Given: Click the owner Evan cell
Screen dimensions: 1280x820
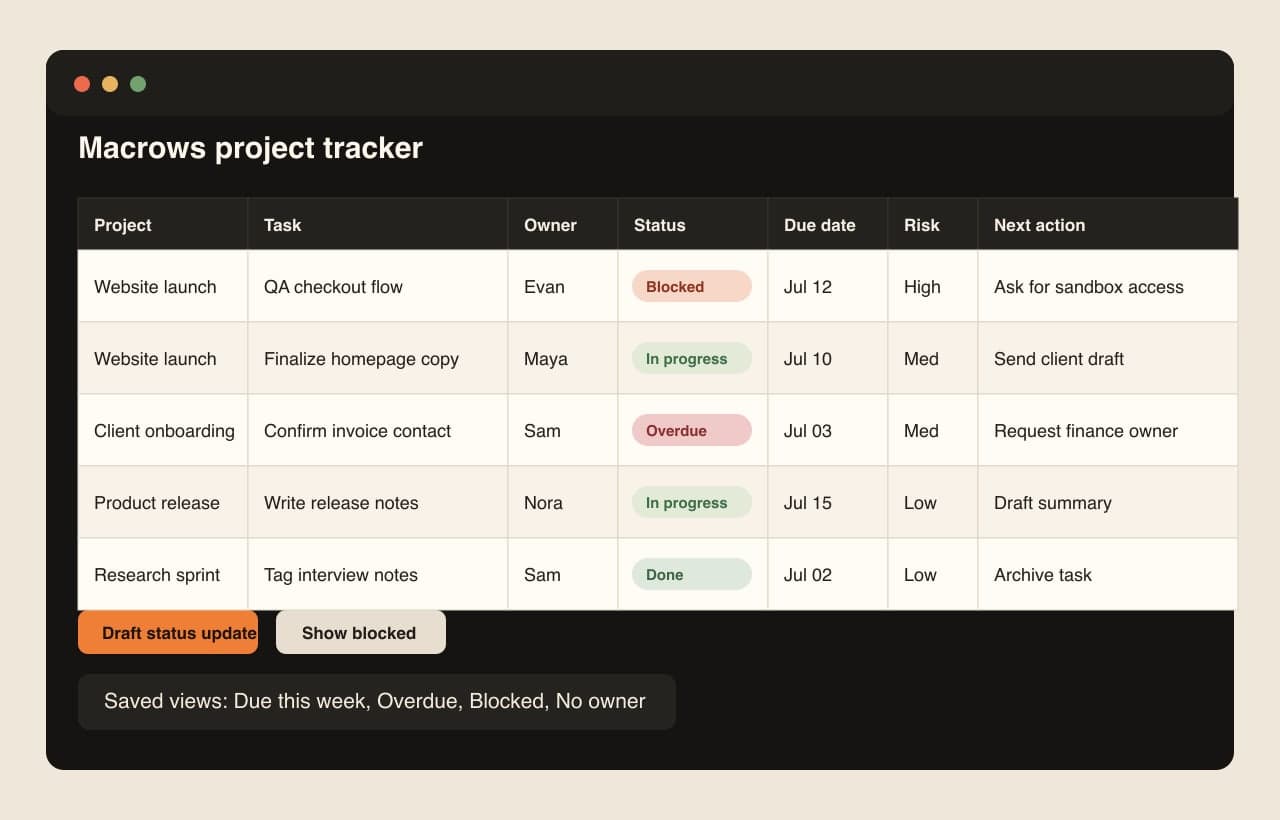Looking at the screenshot, I should [x=563, y=286].
